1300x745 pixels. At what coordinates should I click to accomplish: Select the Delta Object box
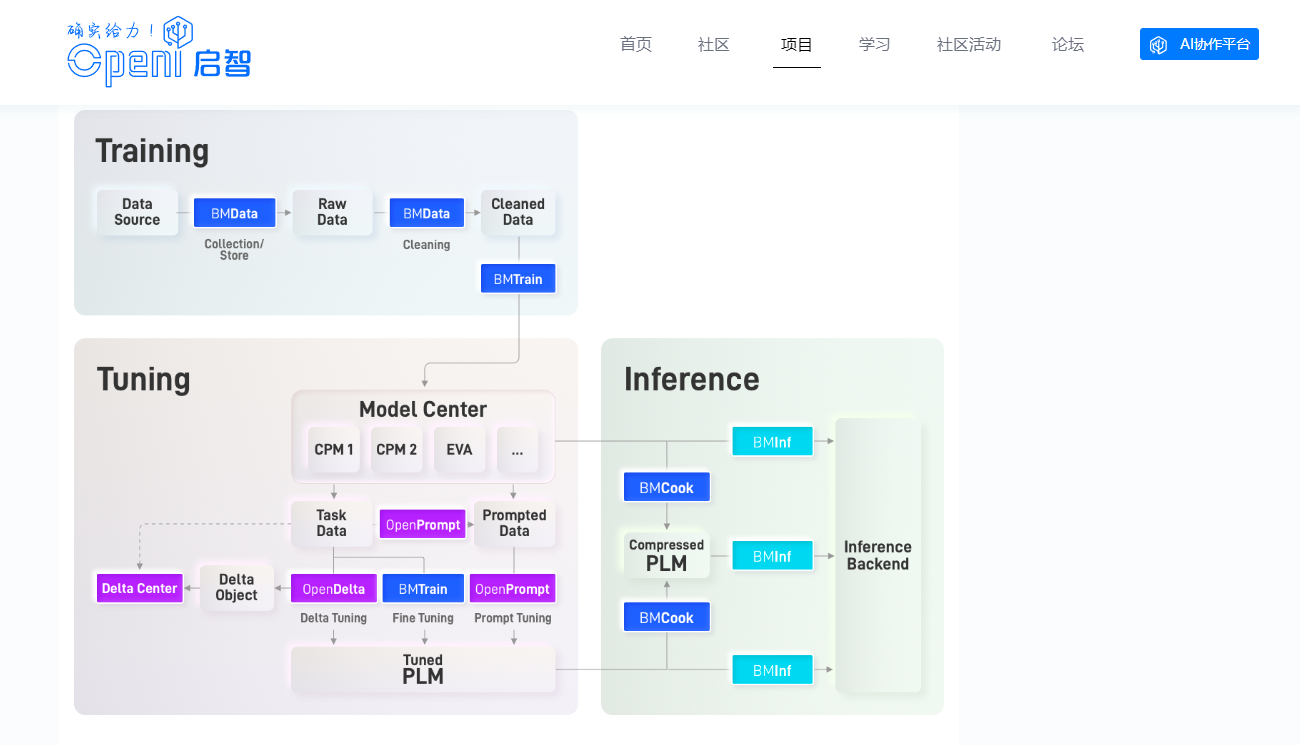tap(237, 587)
